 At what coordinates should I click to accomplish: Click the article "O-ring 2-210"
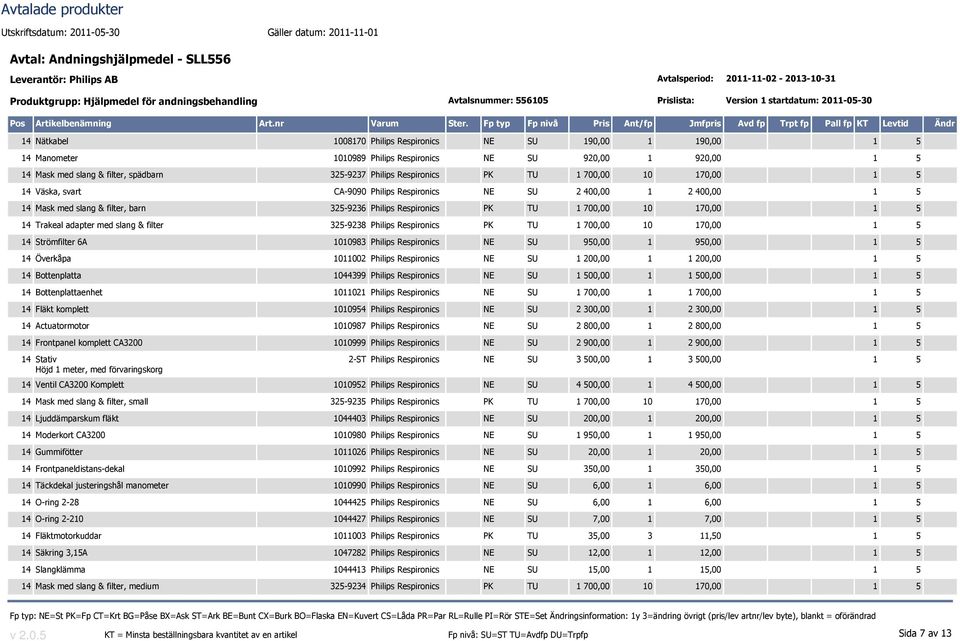point(59,519)
